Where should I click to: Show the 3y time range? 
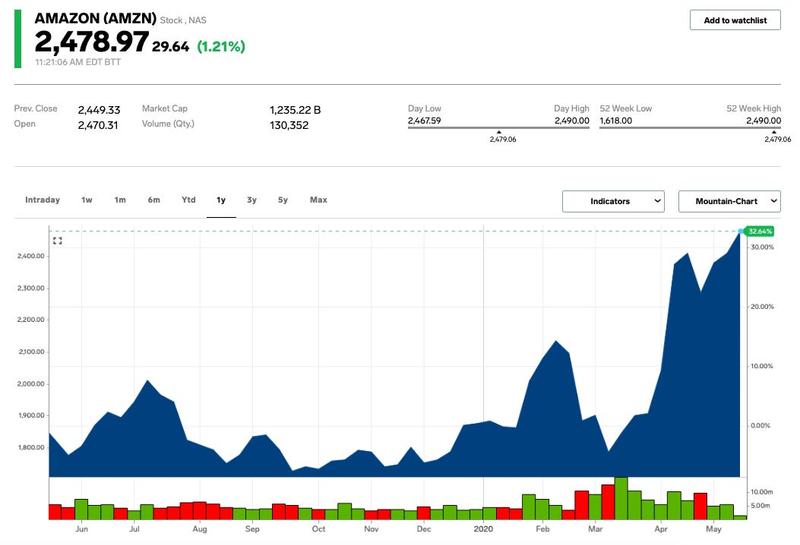tap(252, 200)
